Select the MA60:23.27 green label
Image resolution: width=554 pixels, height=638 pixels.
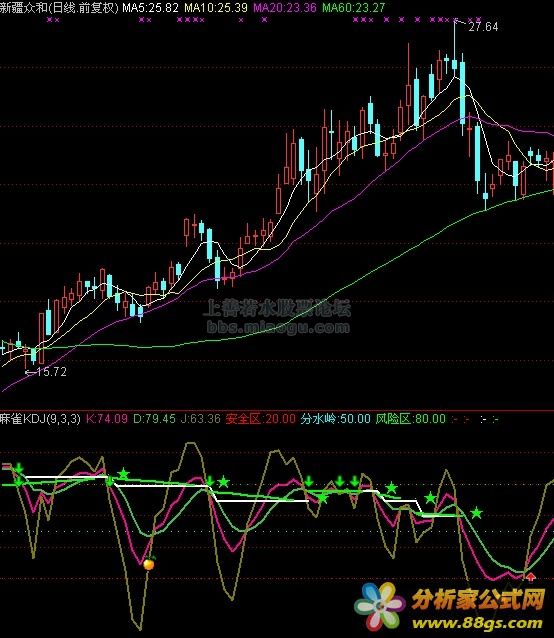coord(353,7)
